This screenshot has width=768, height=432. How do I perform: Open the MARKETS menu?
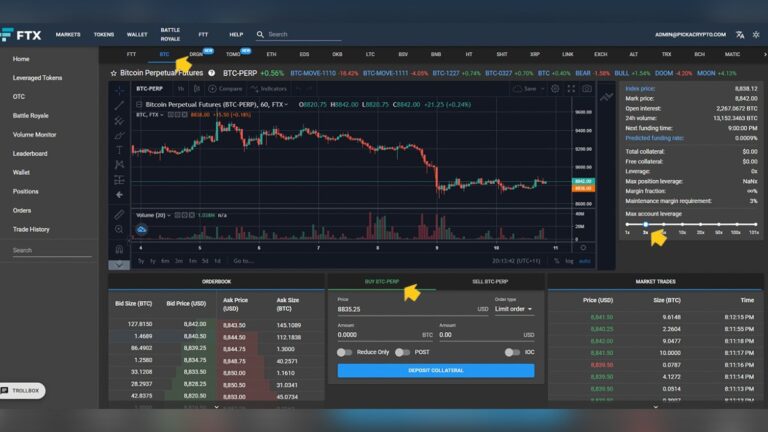(x=68, y=34)
